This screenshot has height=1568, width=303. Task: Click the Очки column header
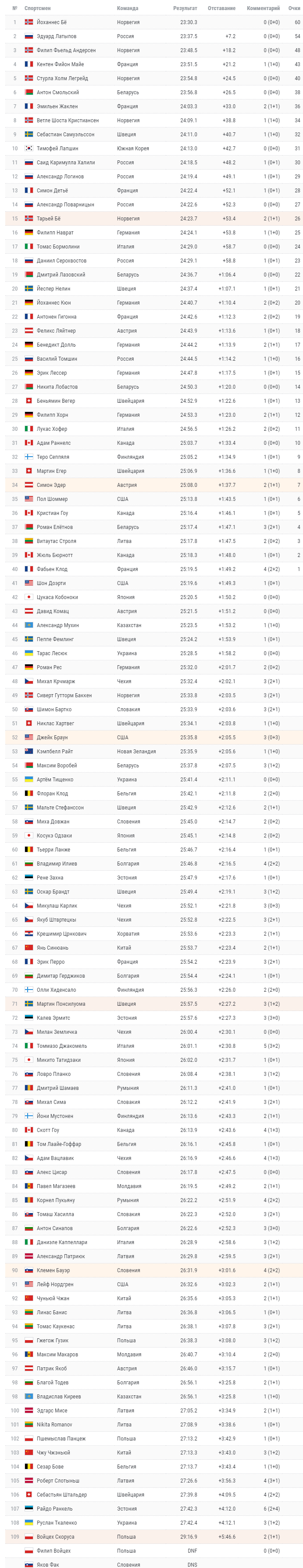[x=294, y=8]
